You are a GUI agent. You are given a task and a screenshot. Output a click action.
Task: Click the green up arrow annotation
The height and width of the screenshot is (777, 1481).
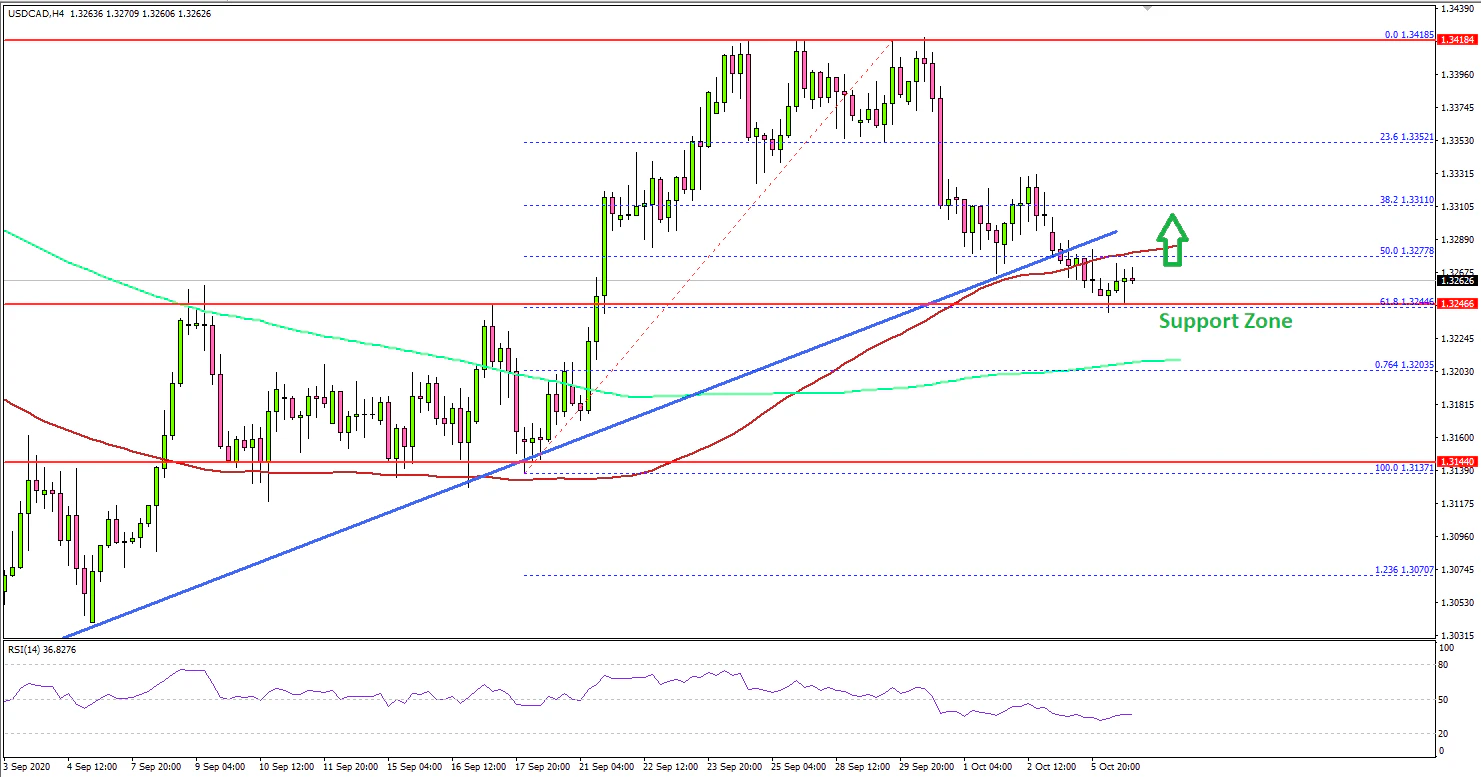pyautogui.click(x=1175, y=240)
